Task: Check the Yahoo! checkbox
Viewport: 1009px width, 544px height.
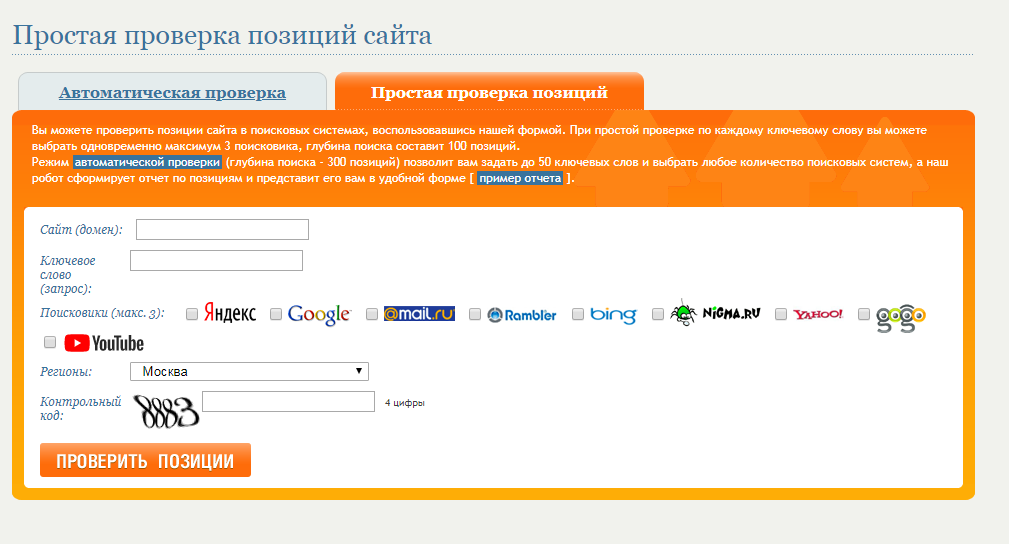Action: coord(781,314)
